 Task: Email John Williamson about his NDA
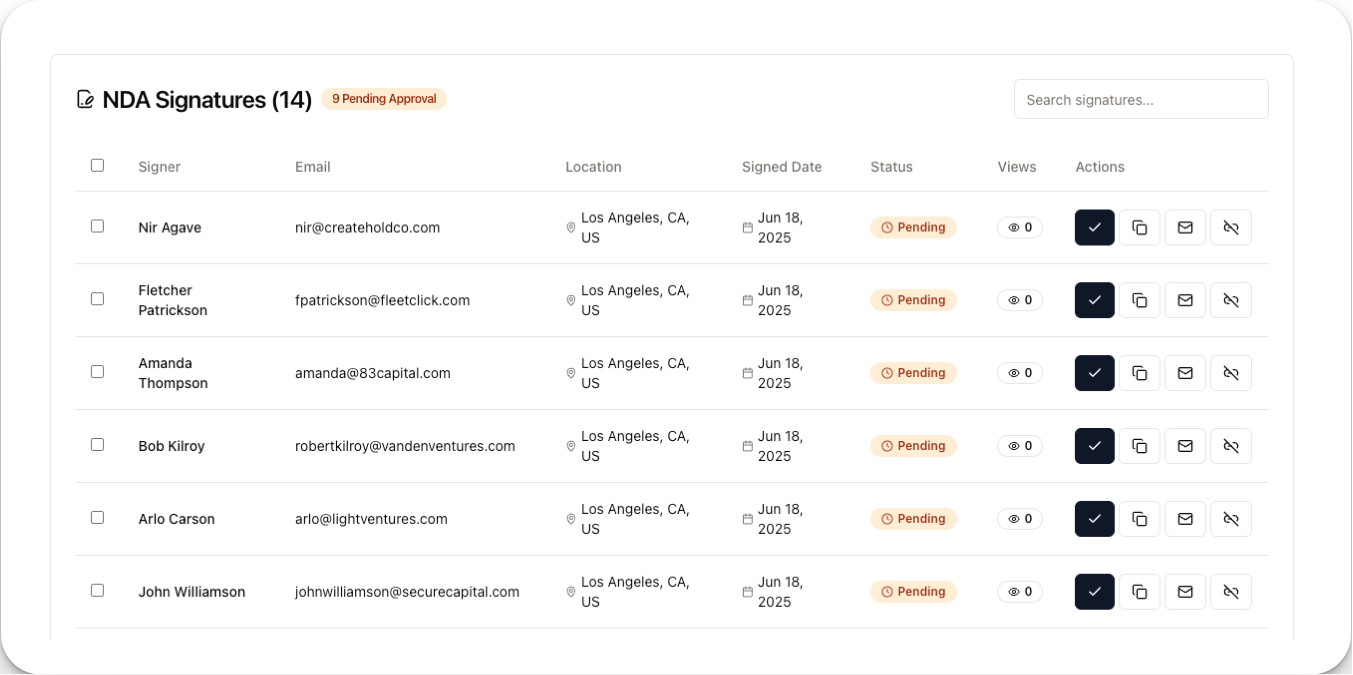(1185, 591)
